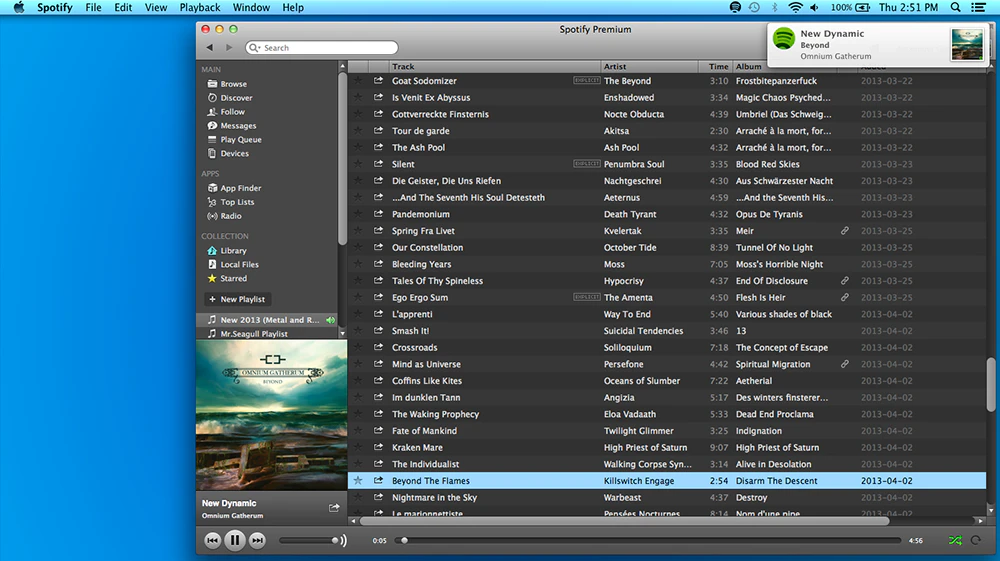Share the Pandemonium track
This screenshot has height=561, width=1000.
pos(378,214)
